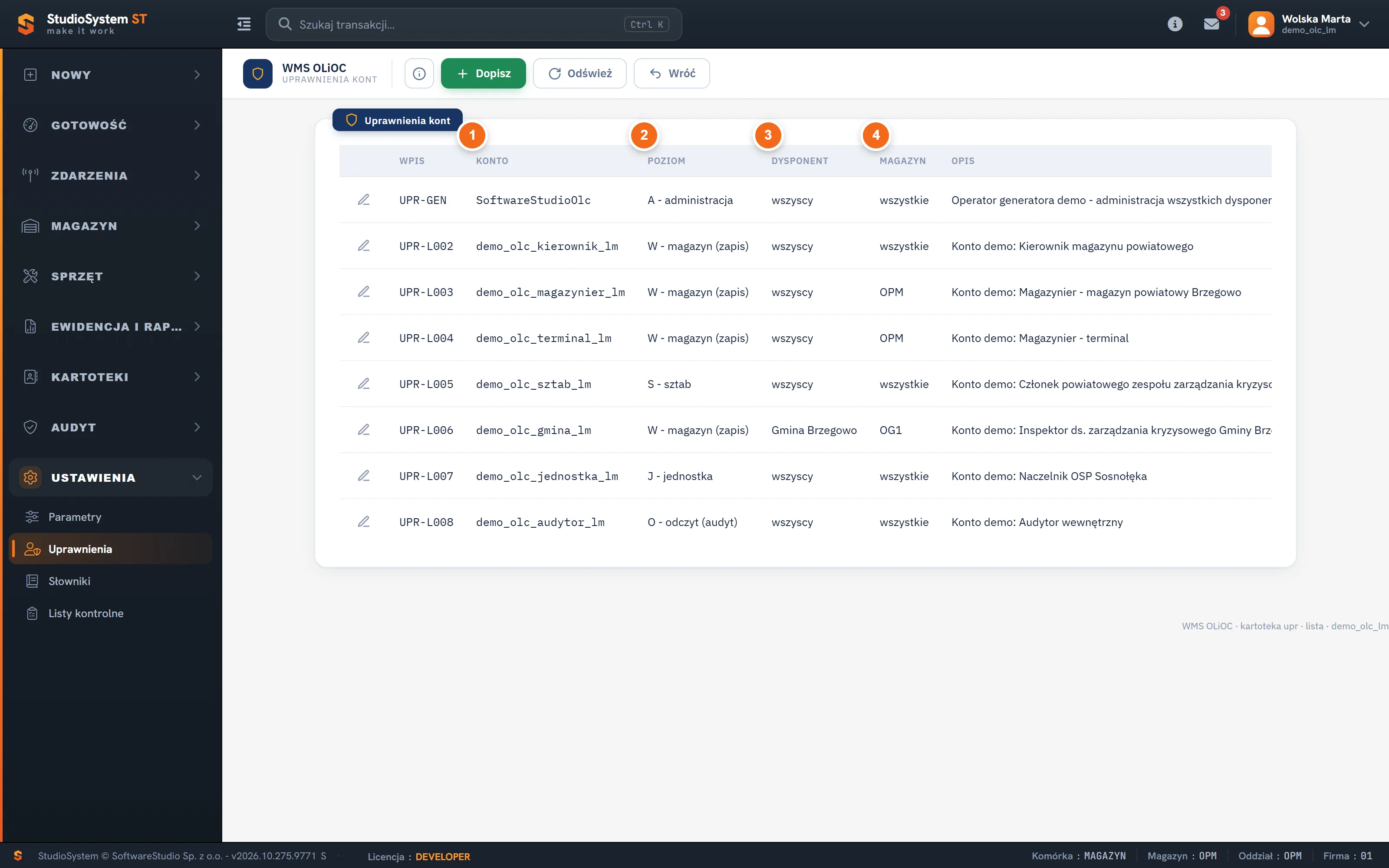Expand the AUDYT sidebar section
1389x868 pixels.
tap(111, 427)
